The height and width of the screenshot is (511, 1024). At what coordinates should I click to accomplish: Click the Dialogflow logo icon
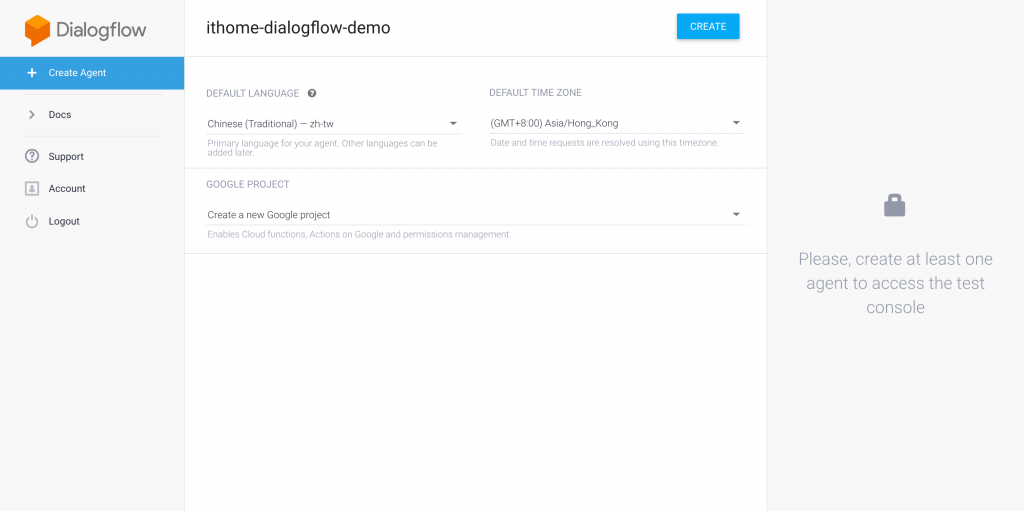coord(37,30)
